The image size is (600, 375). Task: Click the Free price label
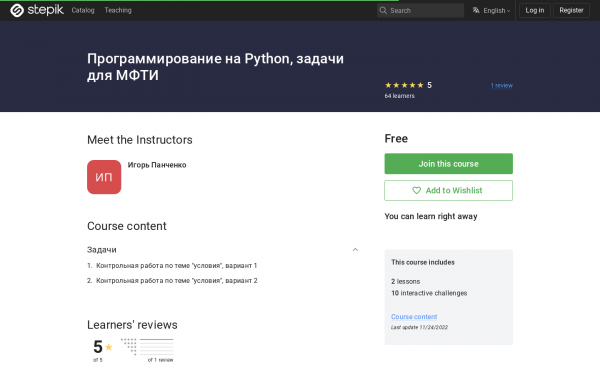coord(396,139)
